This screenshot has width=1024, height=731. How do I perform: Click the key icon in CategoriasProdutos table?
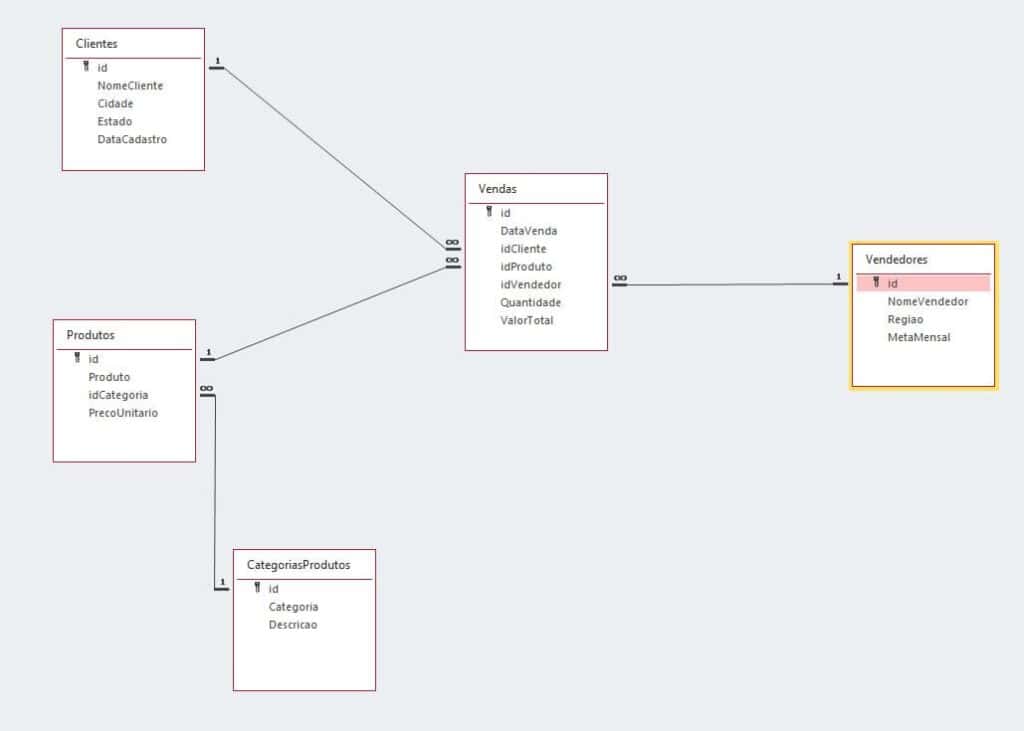(x=257, y=588)
